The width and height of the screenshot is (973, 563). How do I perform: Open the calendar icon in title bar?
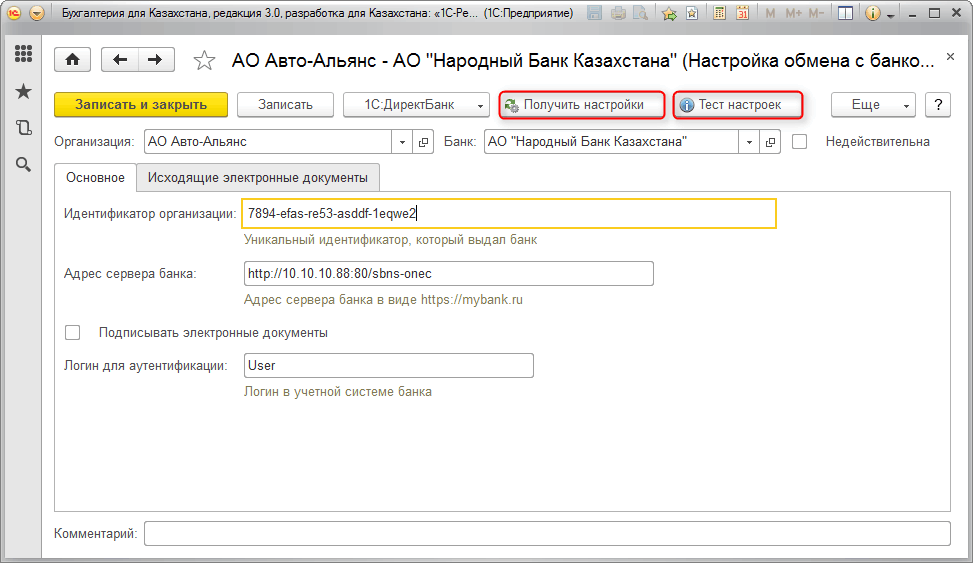pyautogui.click(x=743, y=14)
